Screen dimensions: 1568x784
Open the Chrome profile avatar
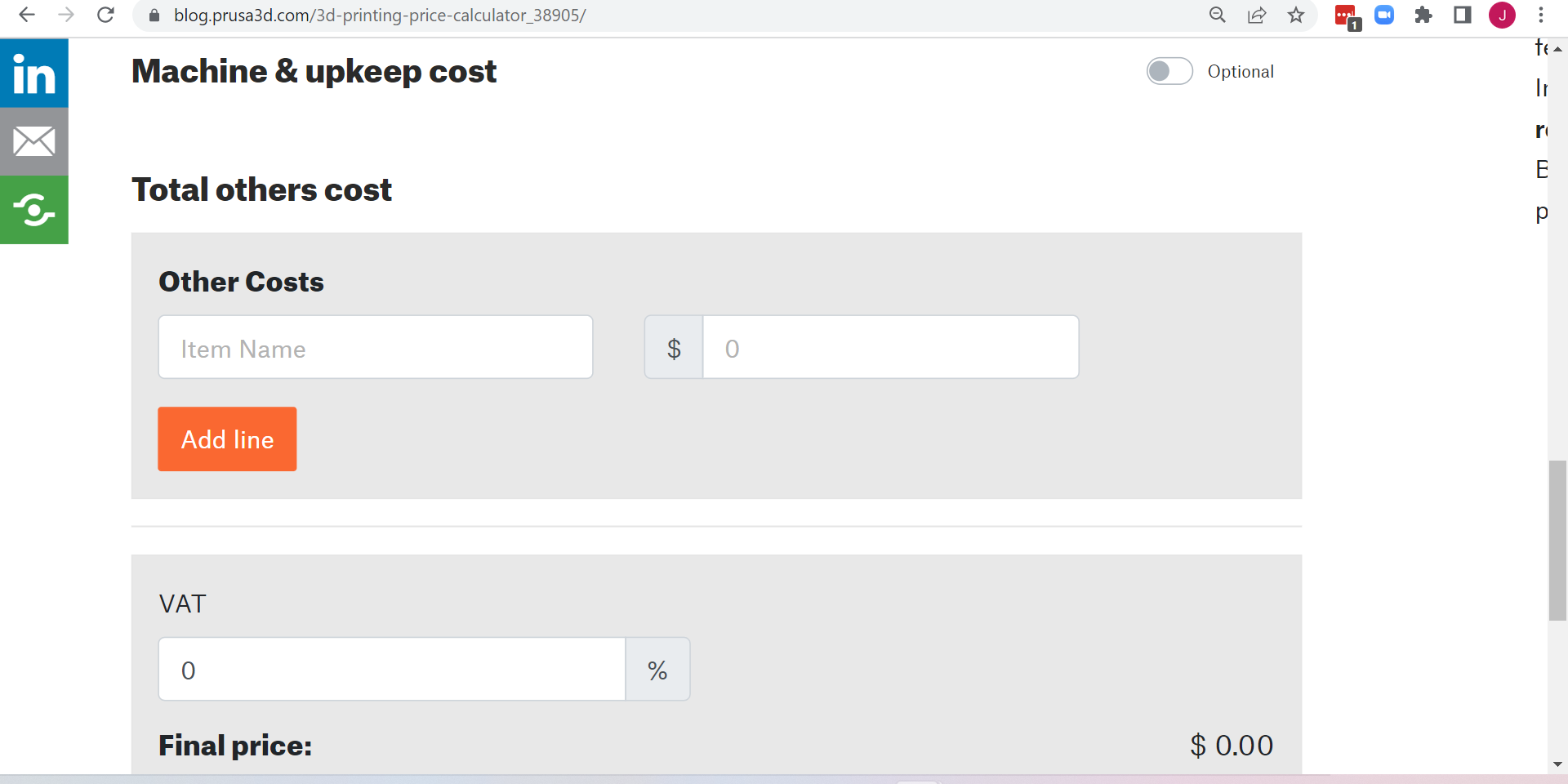(1502, 15)
